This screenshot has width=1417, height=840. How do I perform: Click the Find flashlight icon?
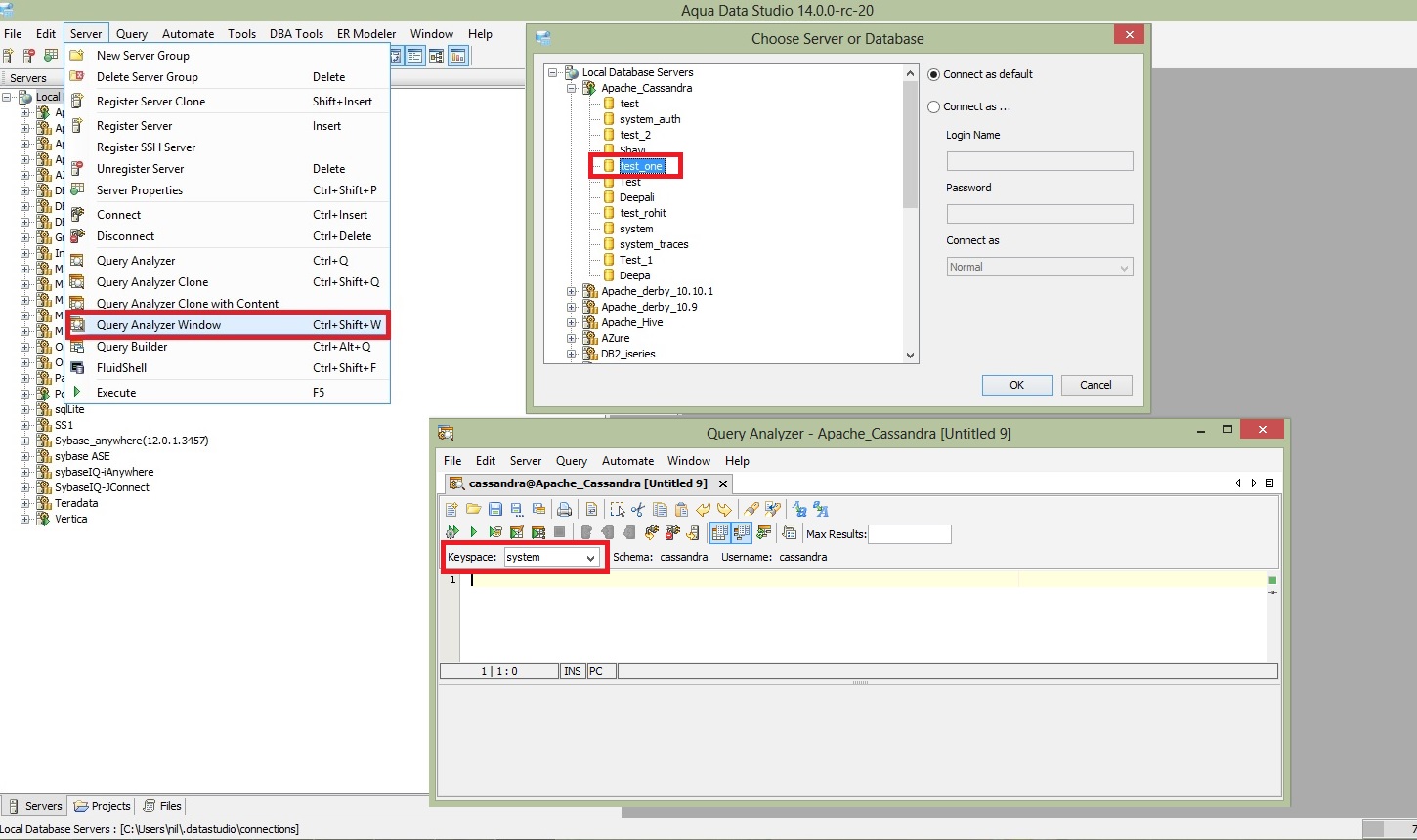point(751,509)
